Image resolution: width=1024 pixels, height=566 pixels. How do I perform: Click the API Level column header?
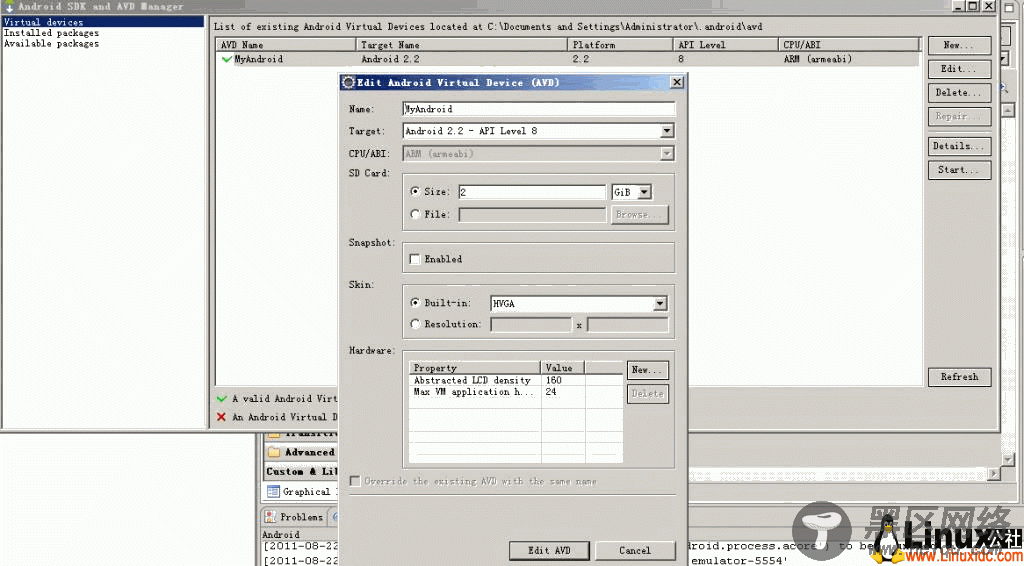726,45
